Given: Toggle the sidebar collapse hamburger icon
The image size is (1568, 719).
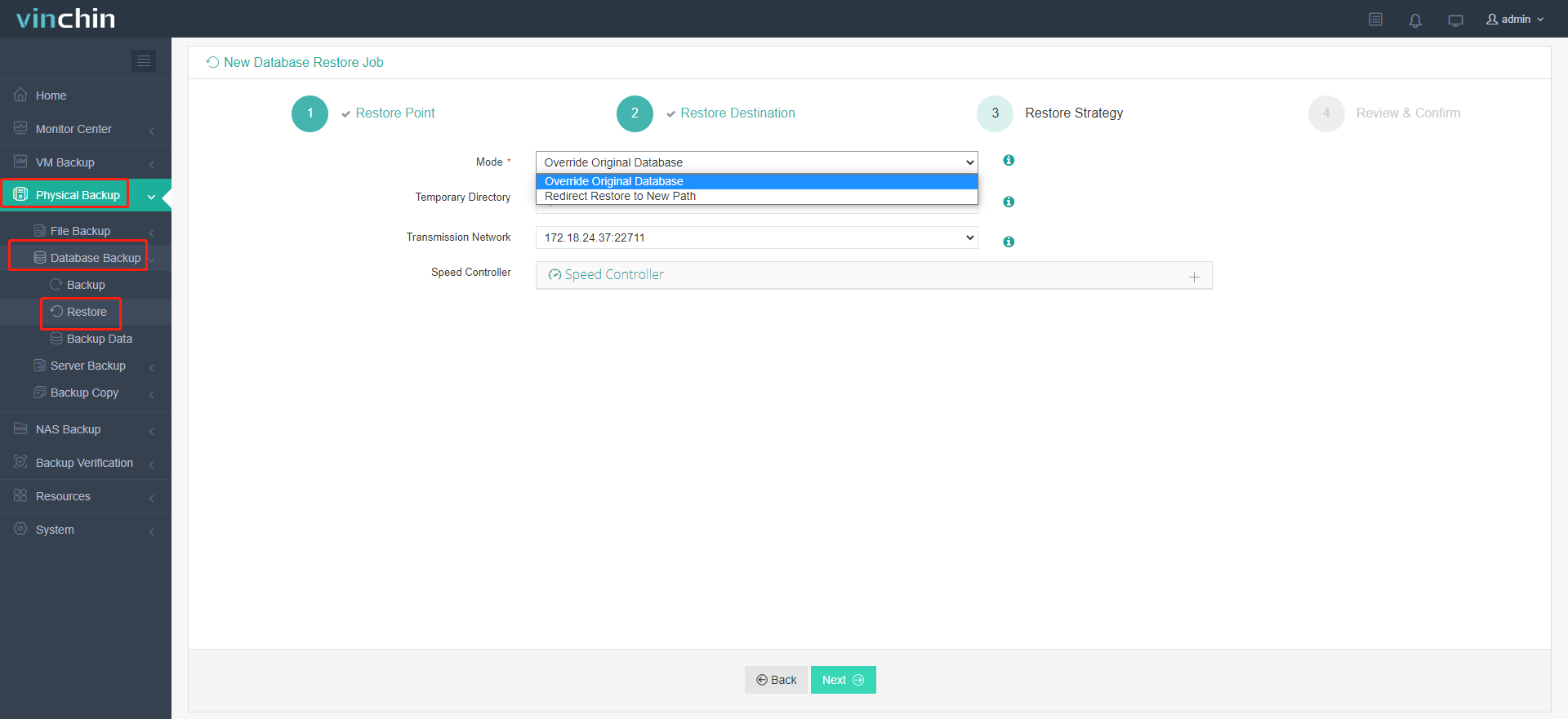Looking at the screenshot, I should 144,60.
